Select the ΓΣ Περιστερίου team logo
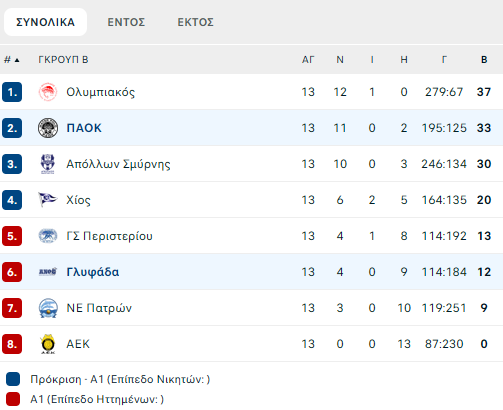Viewport: 503px width, 410px height. (x=48, y=236)
